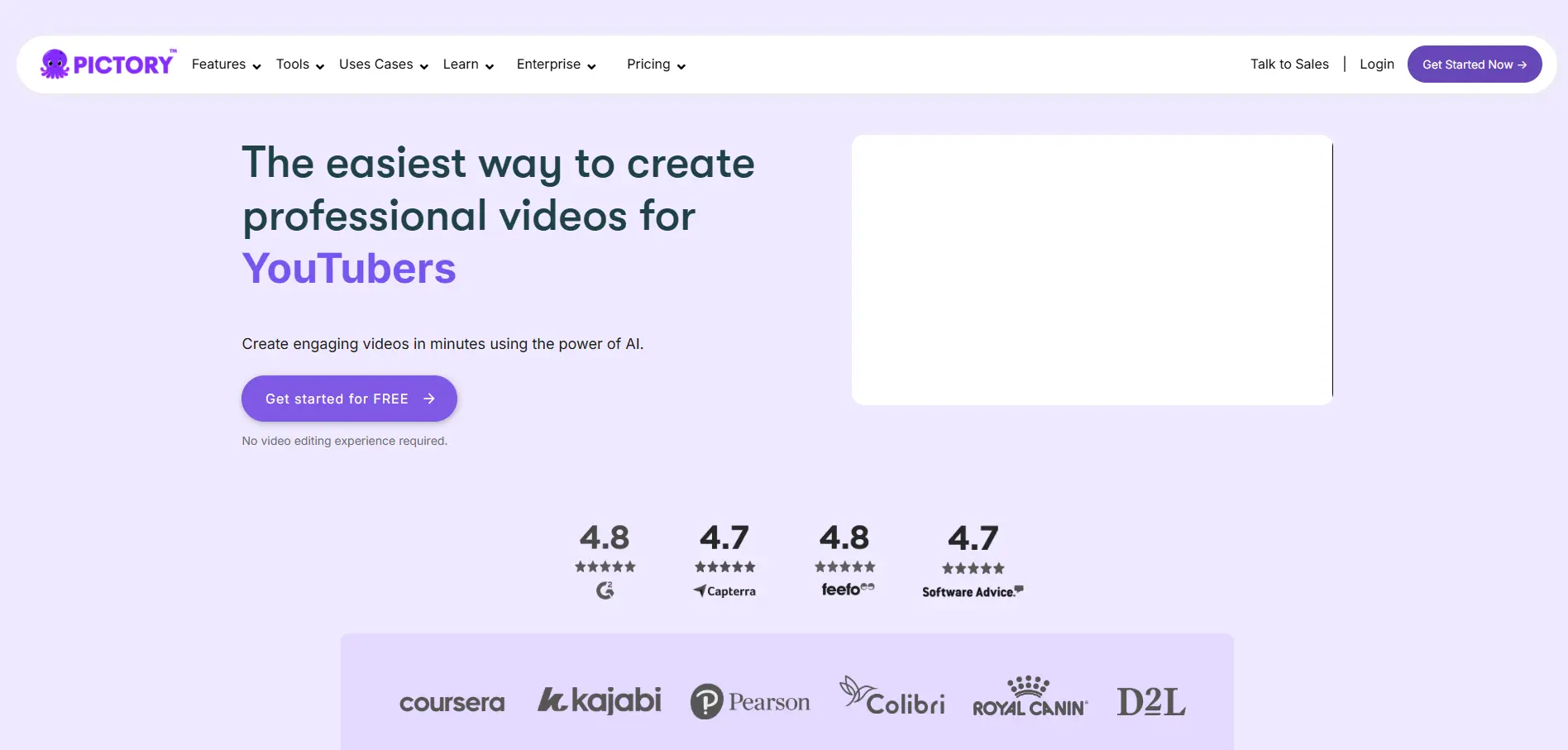Click the Software Advice logo

tap(973, 592)
